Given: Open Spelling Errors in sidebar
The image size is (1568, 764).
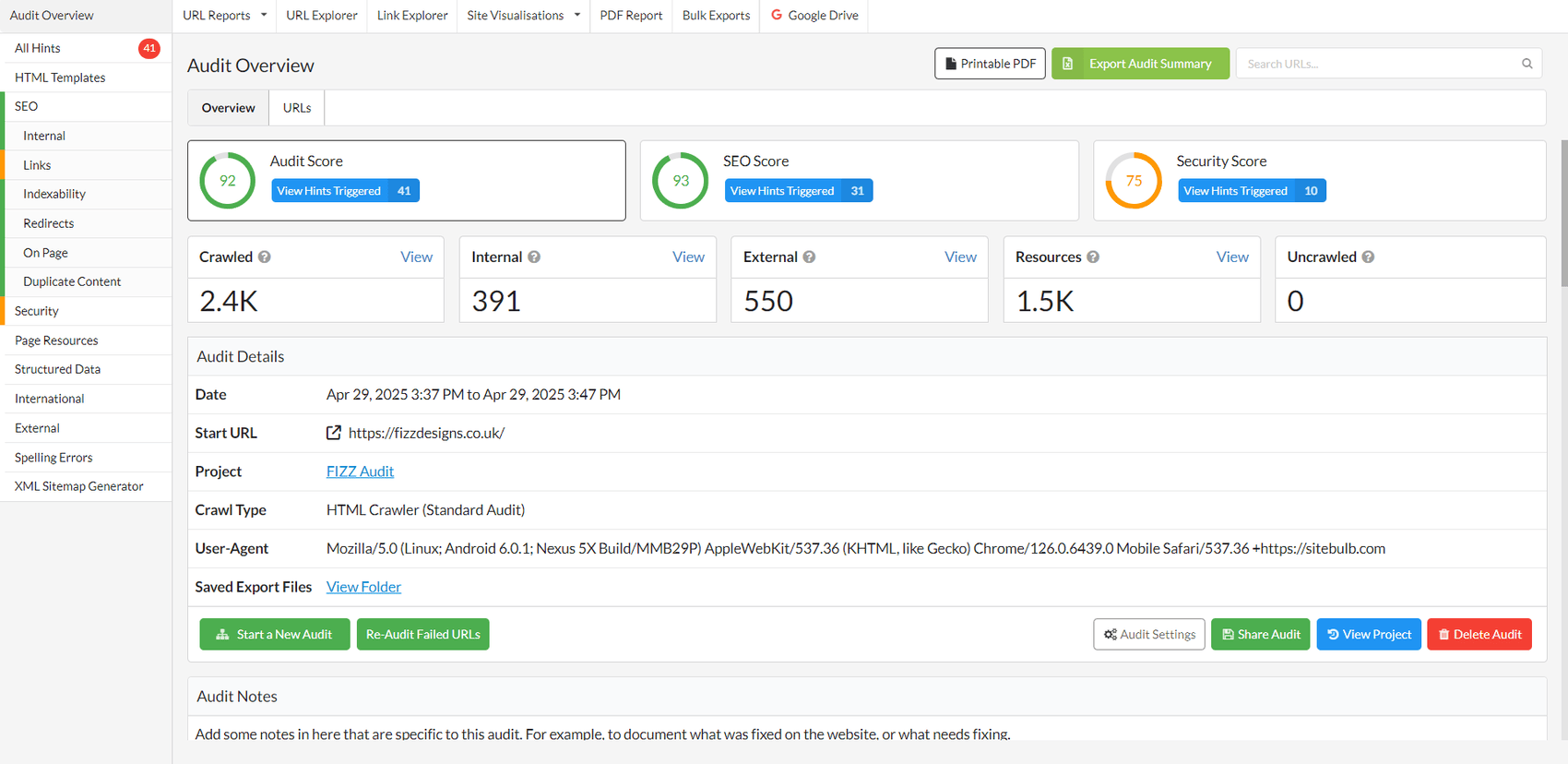Looking at the screenshot, I should [x=86, y=458].
